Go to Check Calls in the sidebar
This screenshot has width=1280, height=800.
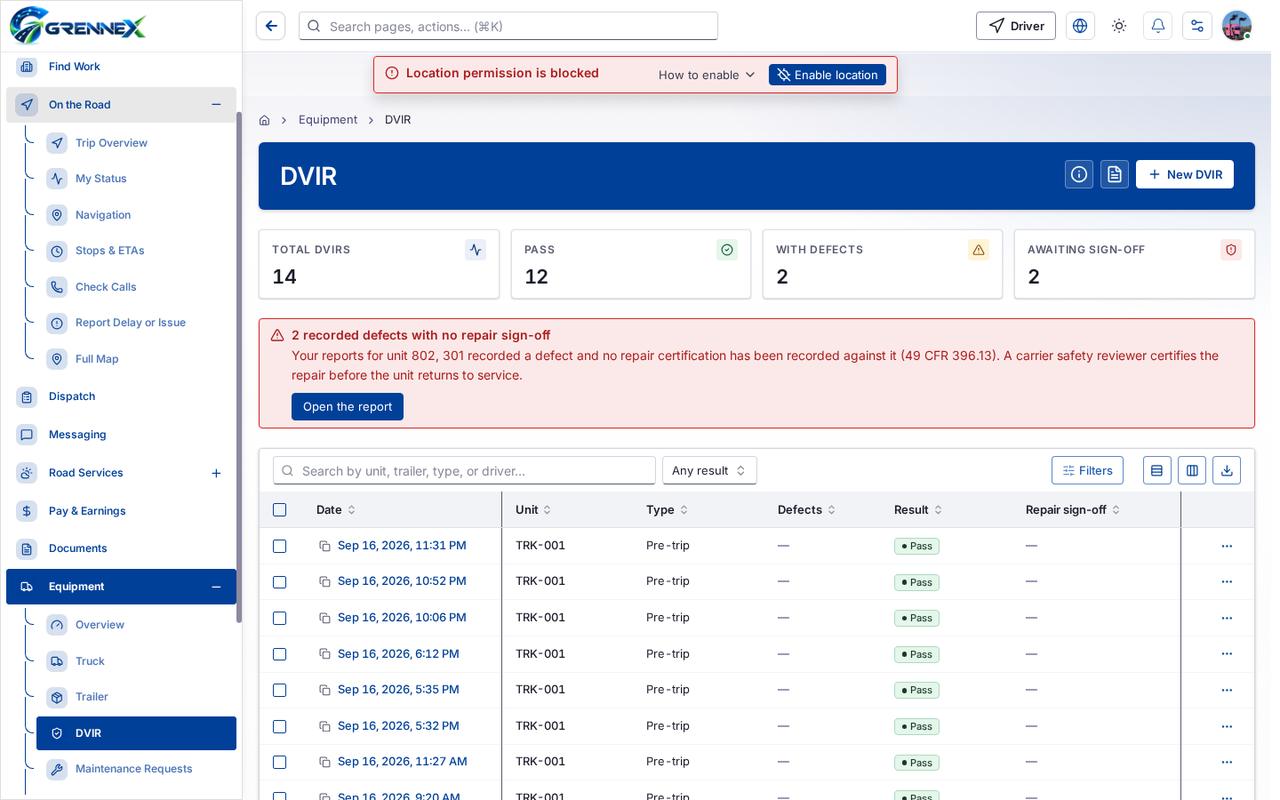pyautogui.click(x=106, y=287)
